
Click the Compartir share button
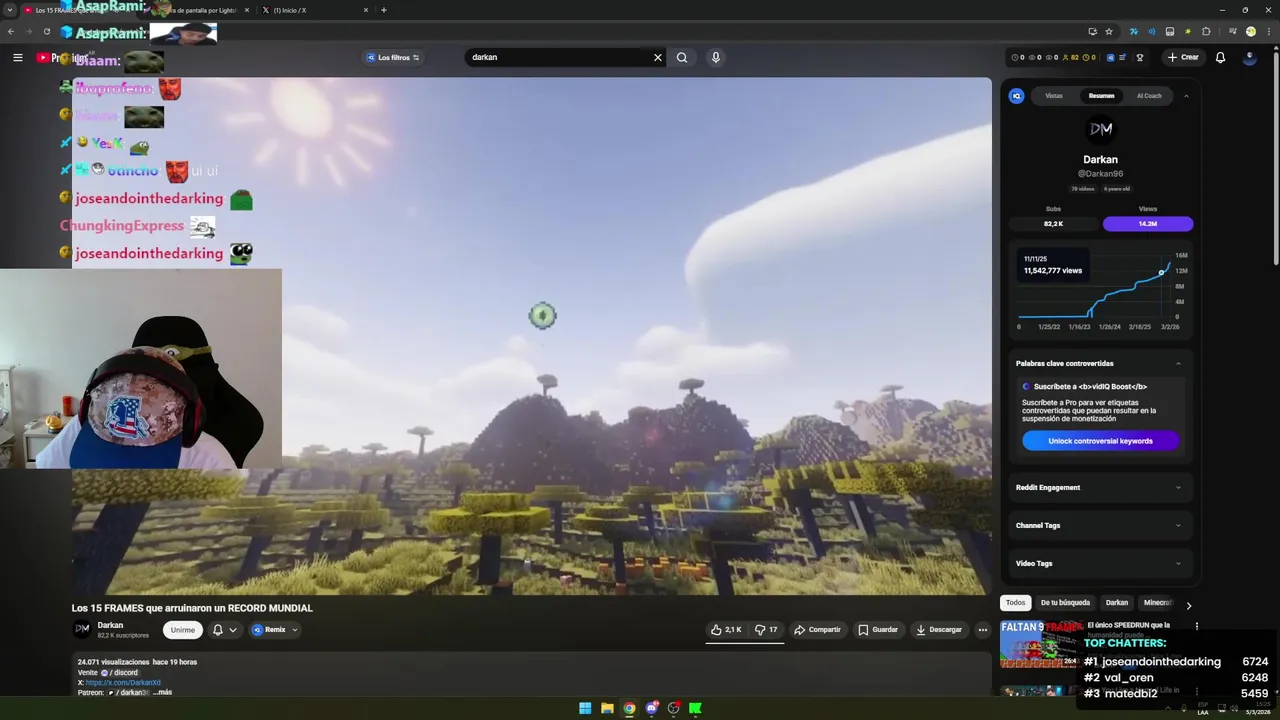pyautogui.click(x=817, y=630)
